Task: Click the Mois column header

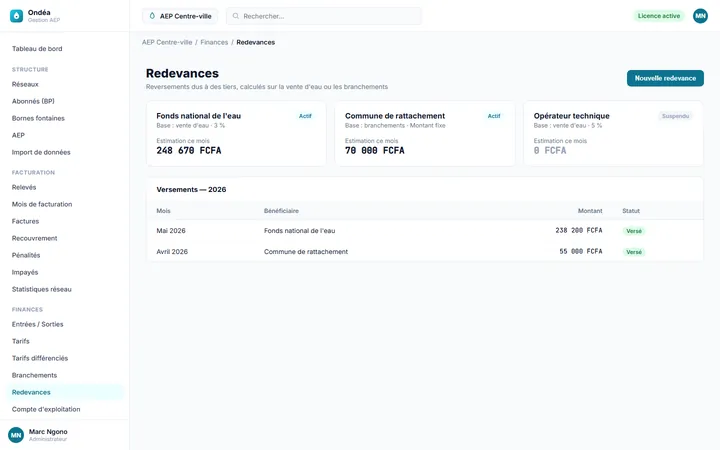Action: [x=163, y=211]
